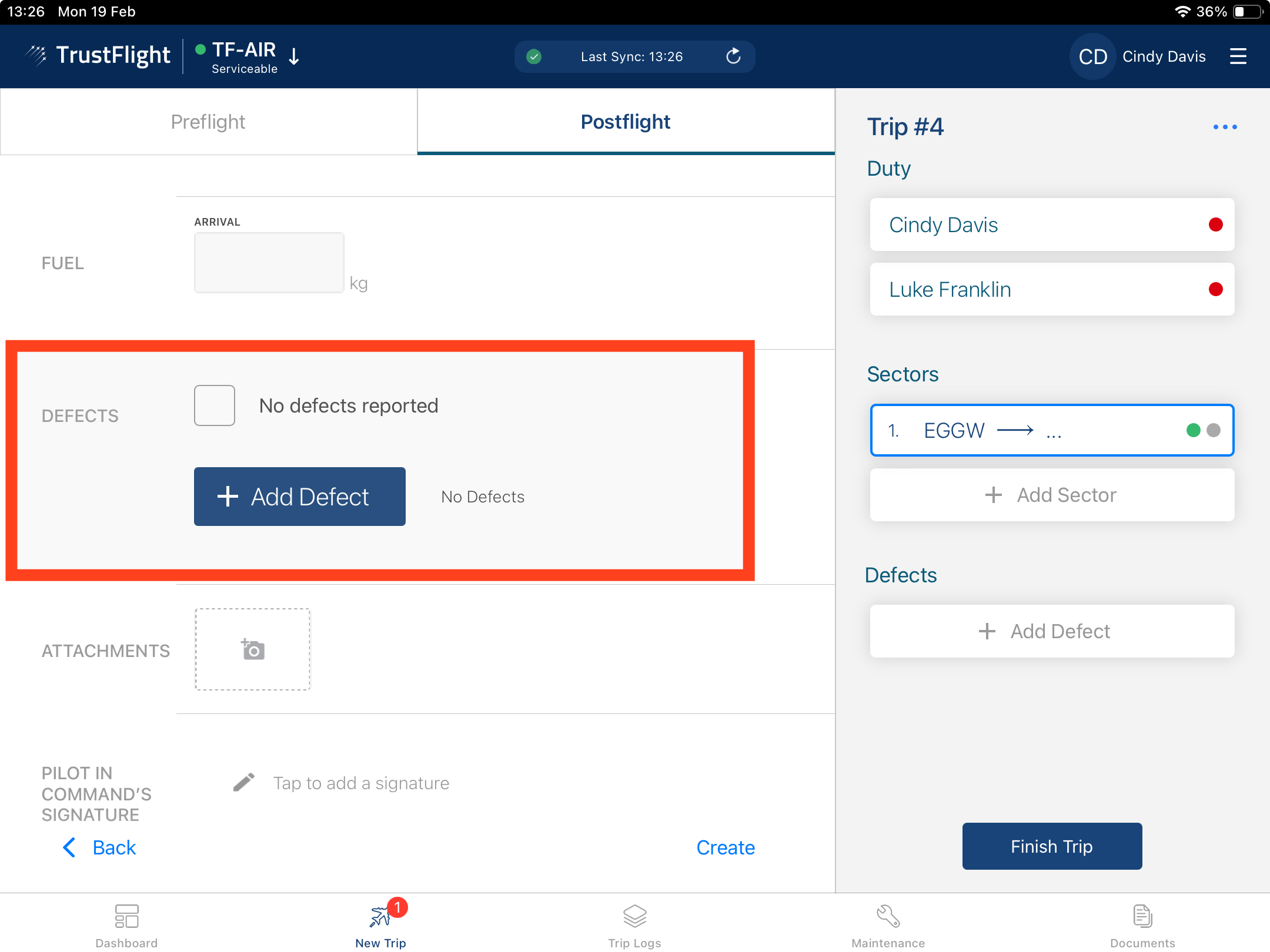This screenshot has width=1270, height=952.
Task: Expand the TF-AIR aircraft selector arrow
Action: pos(295,56)
